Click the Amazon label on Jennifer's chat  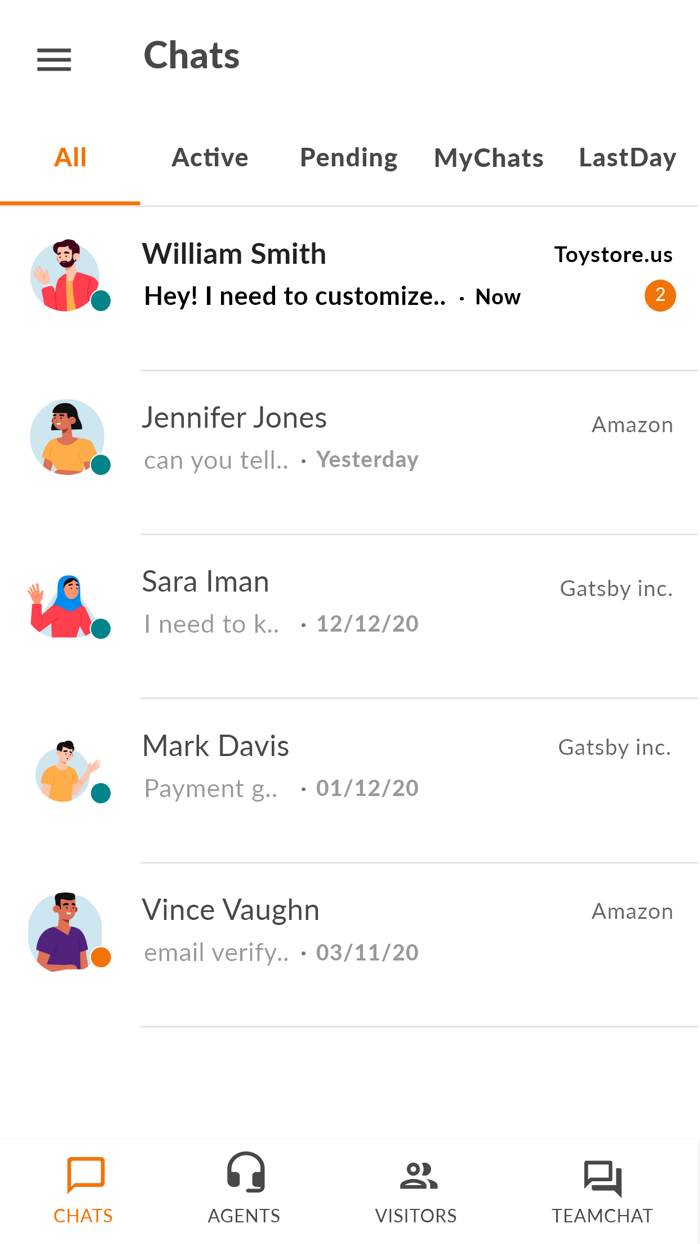(x=632, y=424)
